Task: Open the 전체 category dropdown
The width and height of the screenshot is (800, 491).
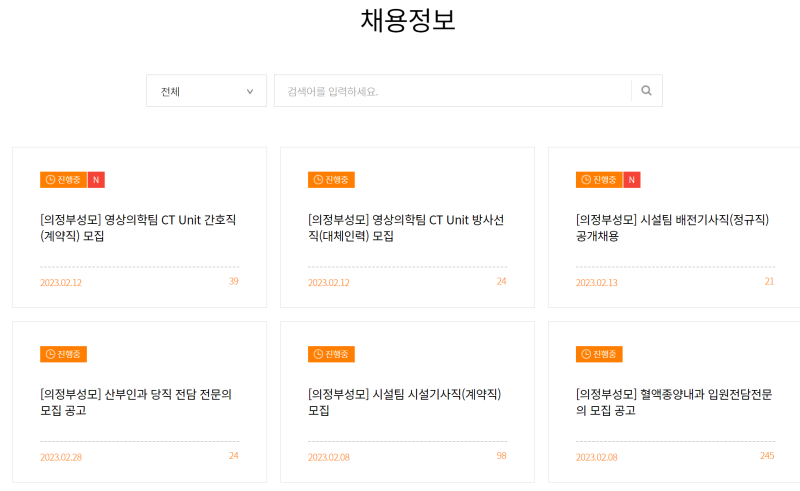Action: [206, 91]
